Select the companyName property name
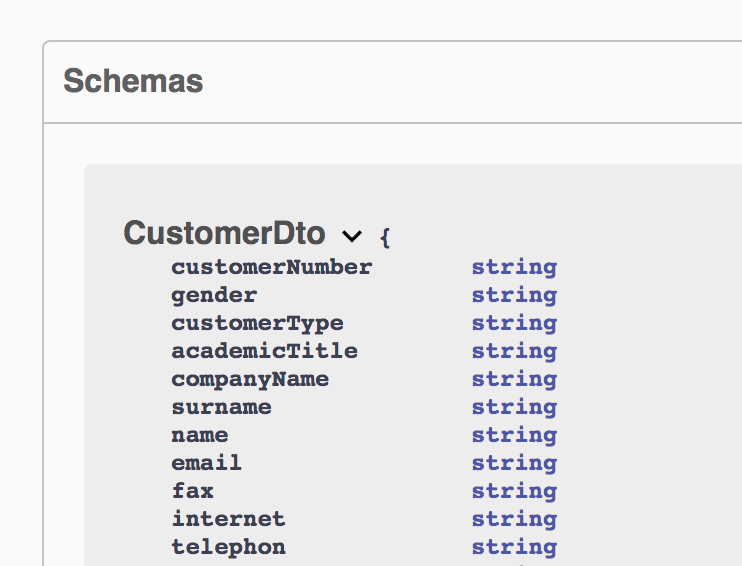The height and width of the screenshot is (566, 742). [250, 380]
